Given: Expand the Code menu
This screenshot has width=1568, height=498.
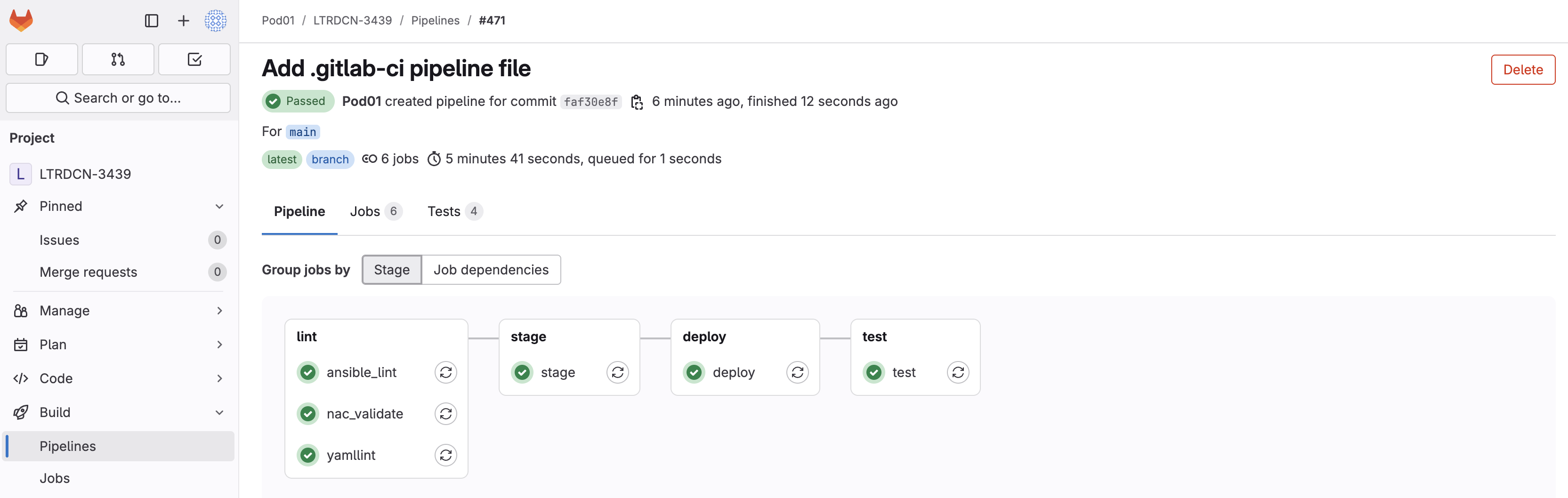Looking at the screenshot, I should [x=219, y=378].
